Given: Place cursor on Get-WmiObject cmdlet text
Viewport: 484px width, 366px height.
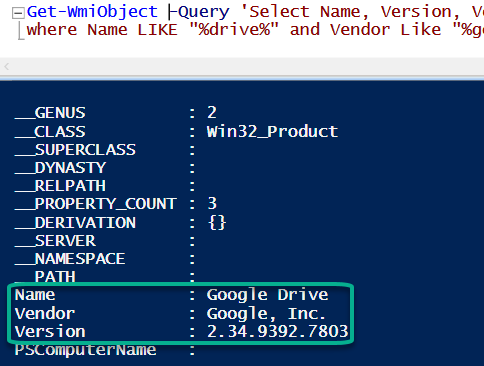Looking at the screenshot, I should coord(92,12).
